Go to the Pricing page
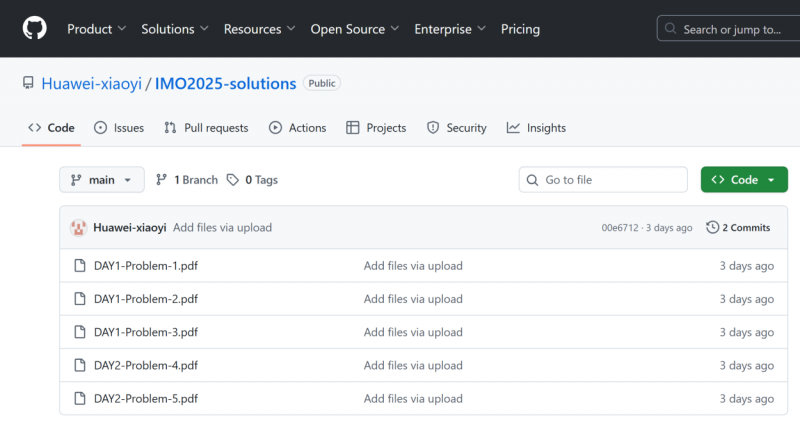 click(520, 29)
